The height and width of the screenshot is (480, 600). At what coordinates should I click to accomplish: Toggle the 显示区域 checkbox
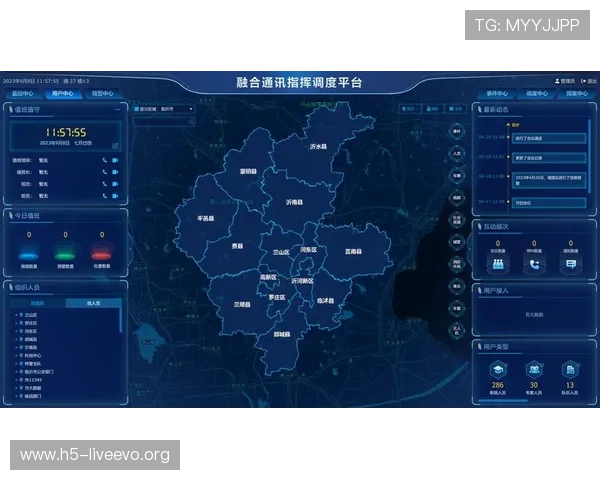136,108
